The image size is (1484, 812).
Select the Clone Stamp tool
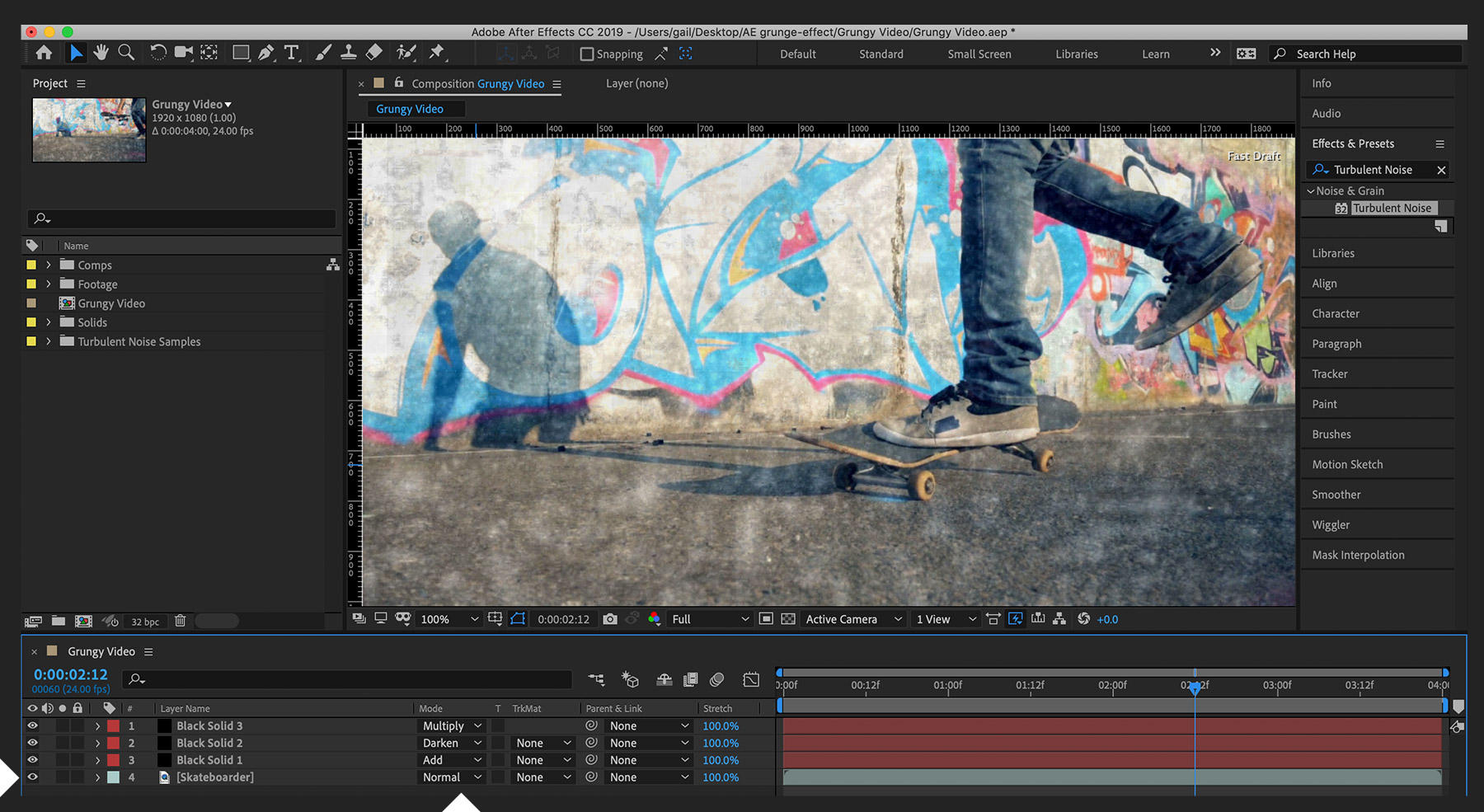click(x=348, y=52)
